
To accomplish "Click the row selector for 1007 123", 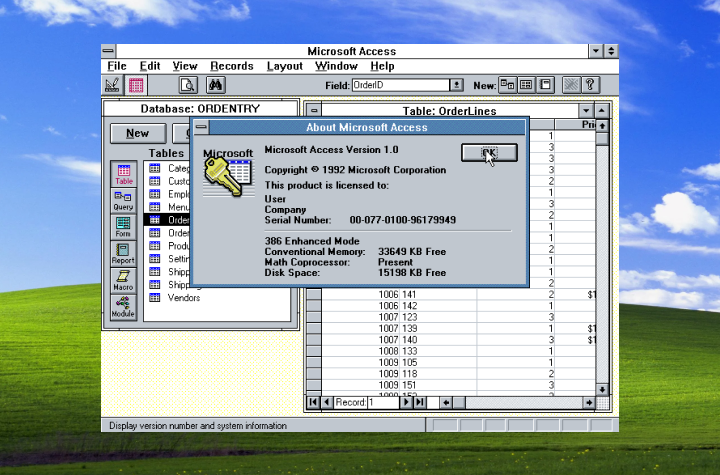I will [314, 317].
